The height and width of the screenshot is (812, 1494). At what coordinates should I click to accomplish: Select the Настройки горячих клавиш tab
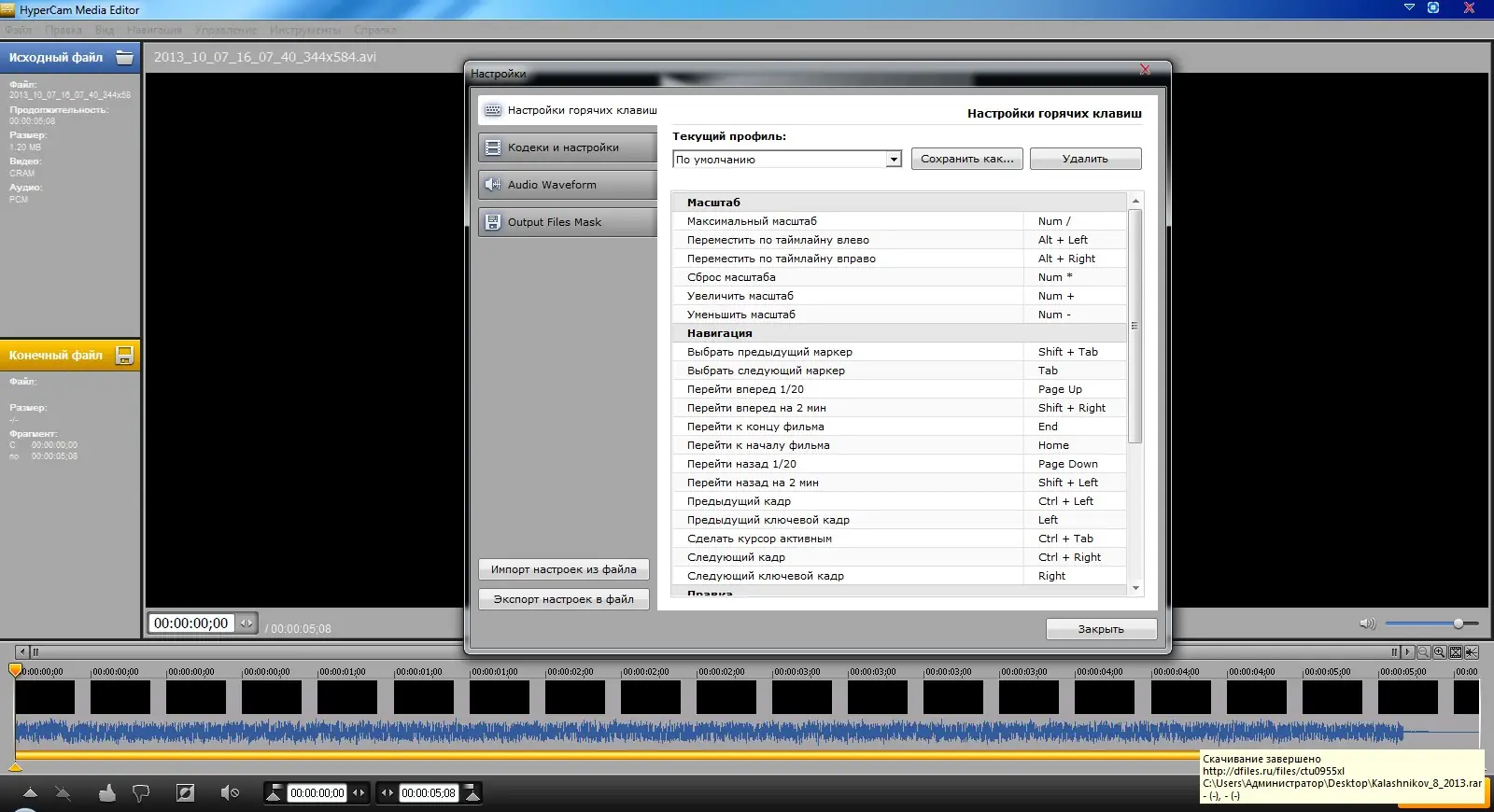(569, 110)
